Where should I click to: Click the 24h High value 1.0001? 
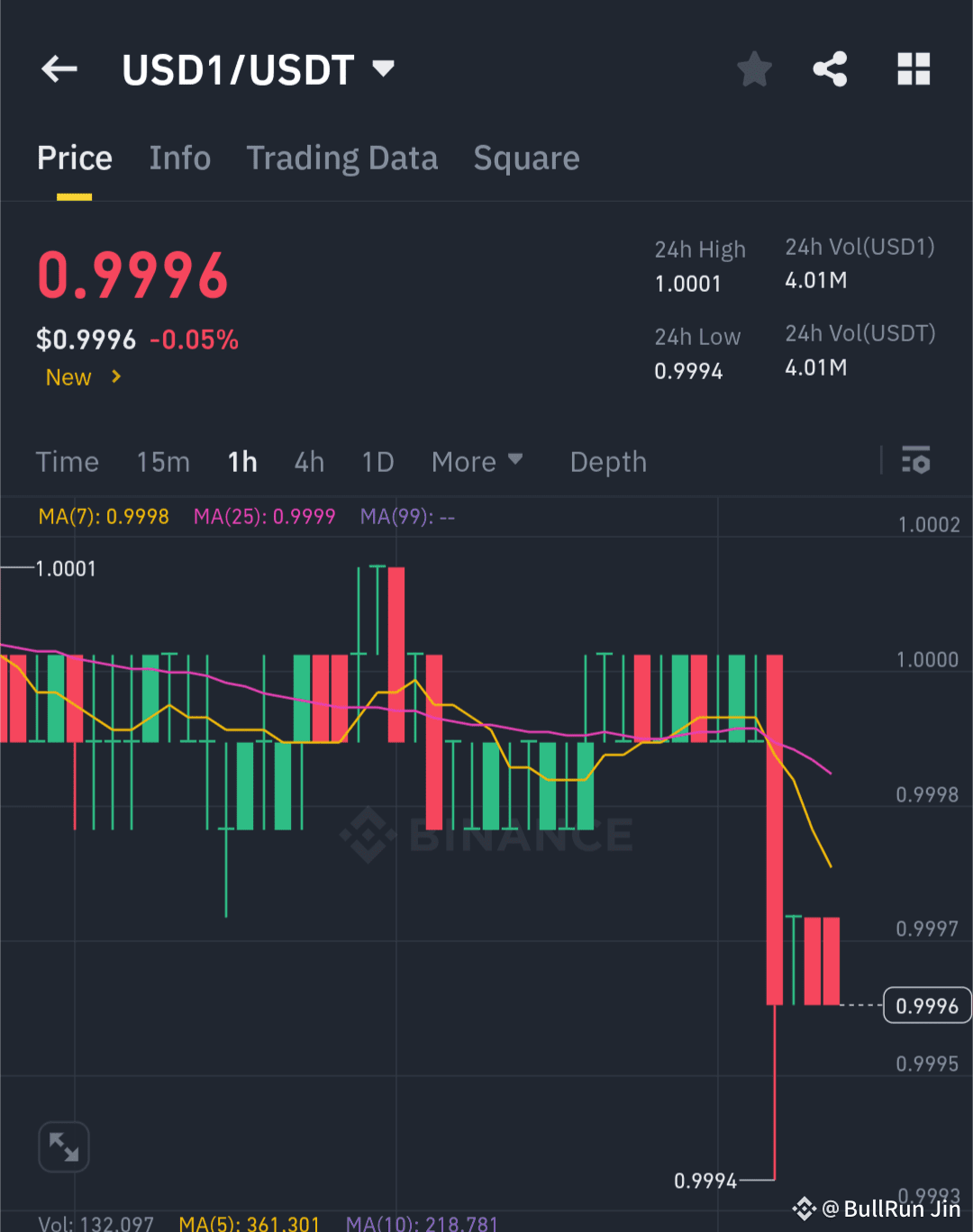[687, 285]
